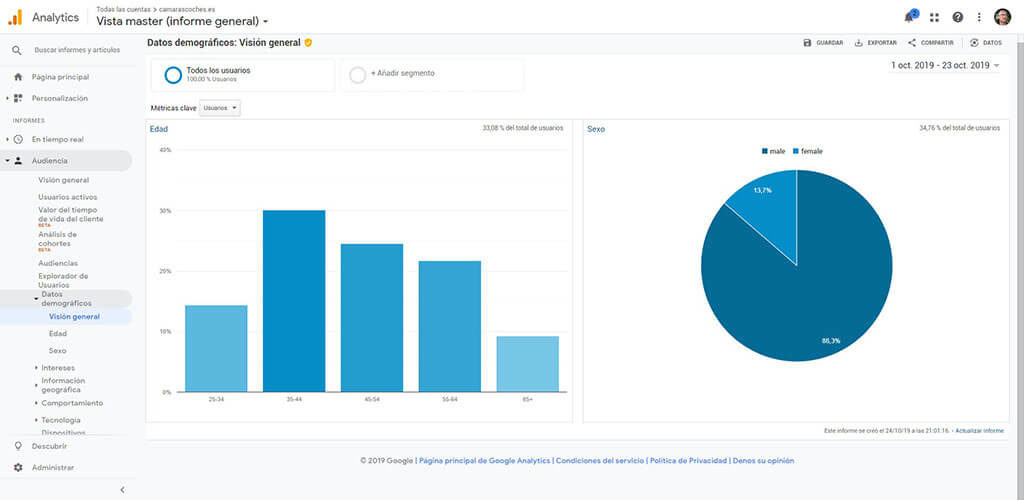
Task: Expand the Intereses submenu
Action: (36, 368)
